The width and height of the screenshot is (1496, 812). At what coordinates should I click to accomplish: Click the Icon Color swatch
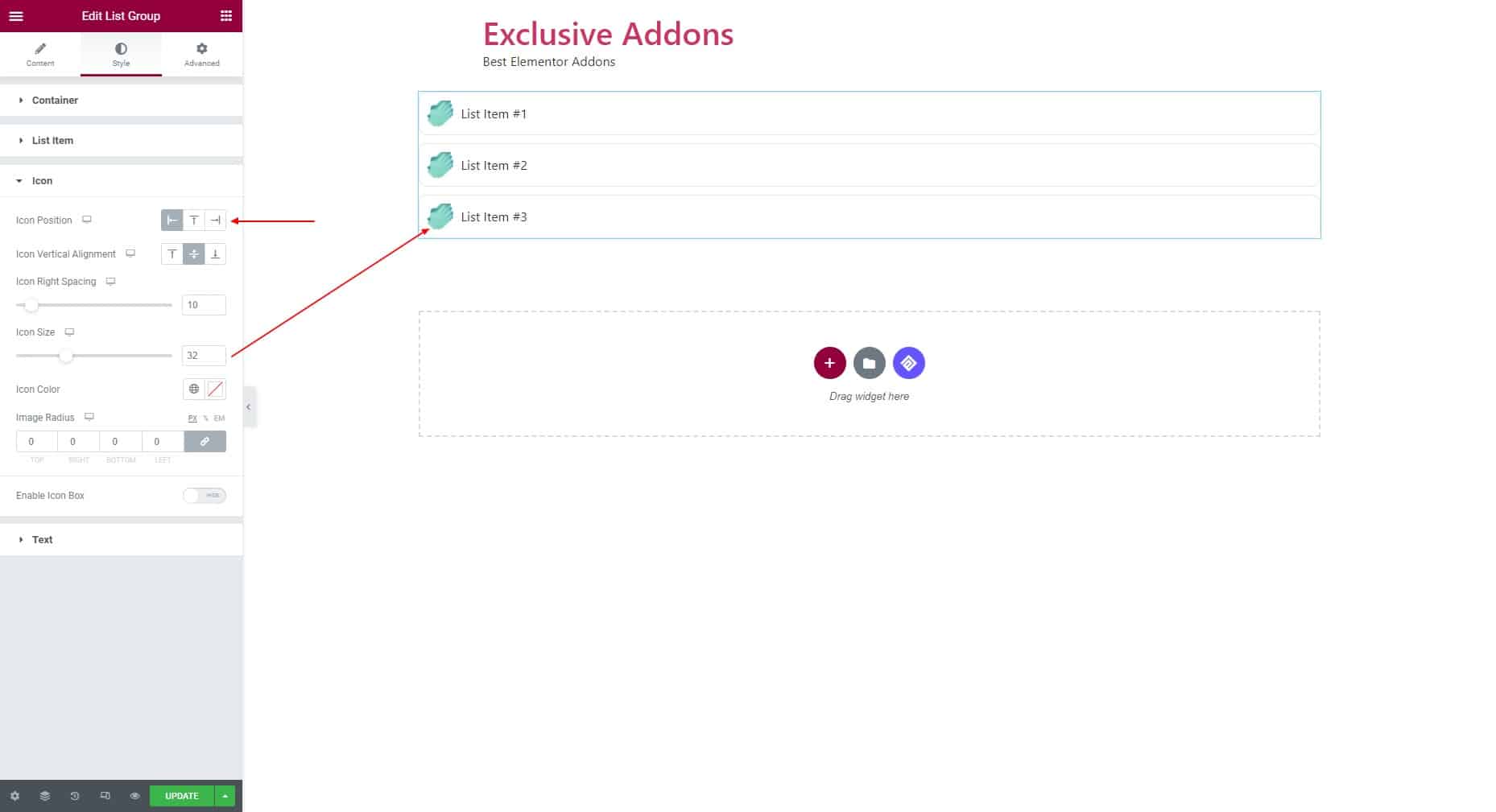point(216,390)
